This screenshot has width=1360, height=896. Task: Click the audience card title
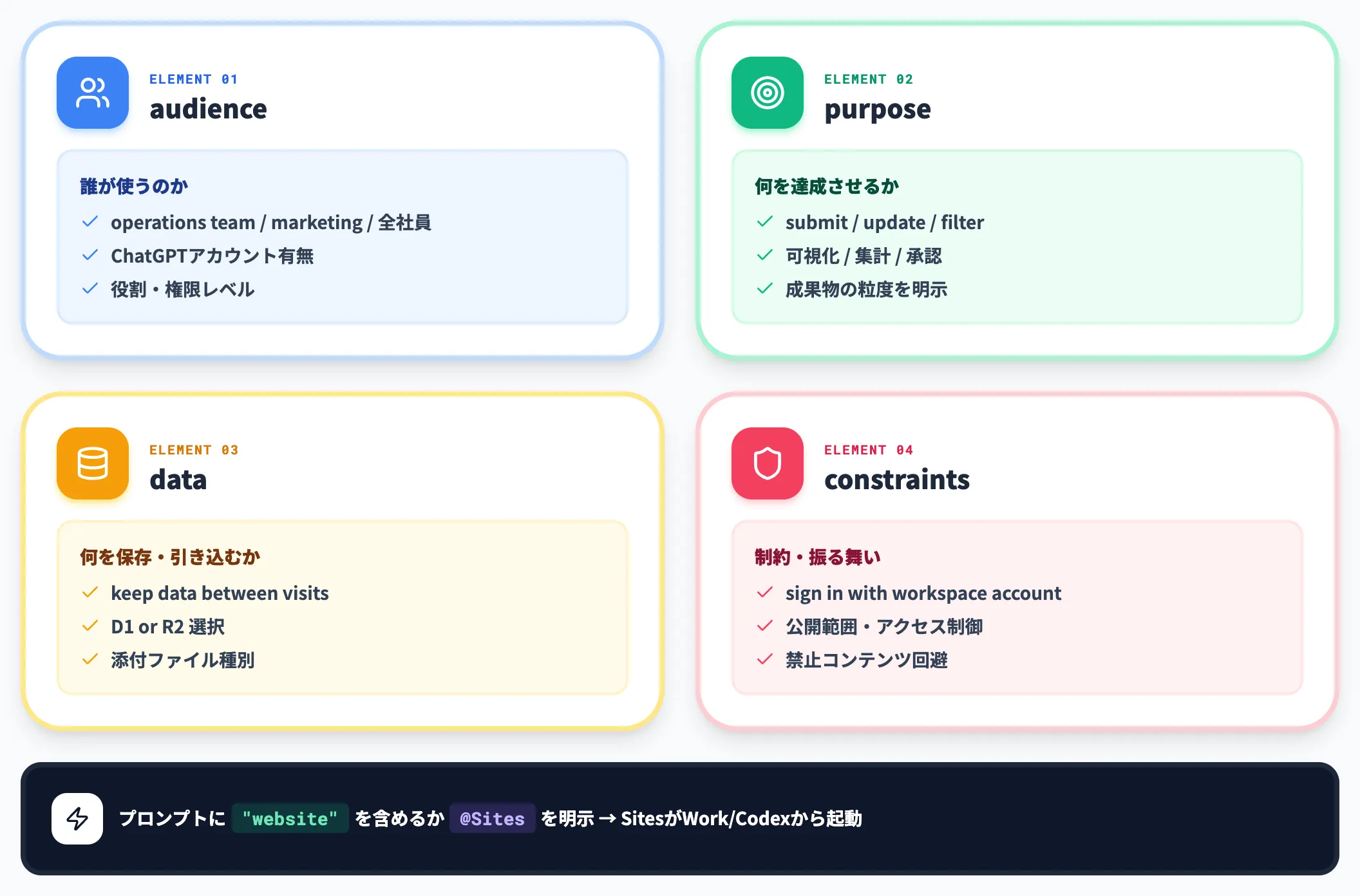coord(208,109)
